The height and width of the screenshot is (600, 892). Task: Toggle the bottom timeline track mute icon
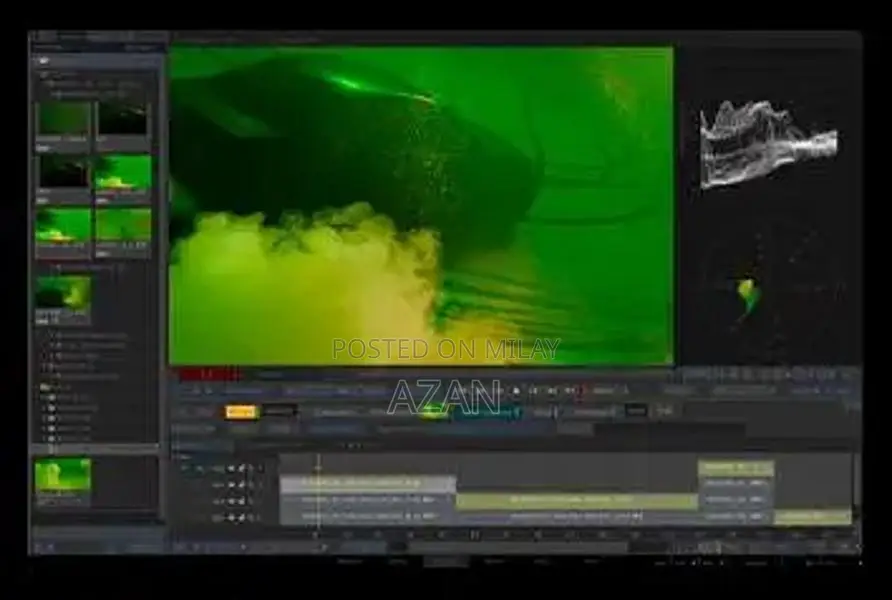pyautogui.click(x=250, y=517)
